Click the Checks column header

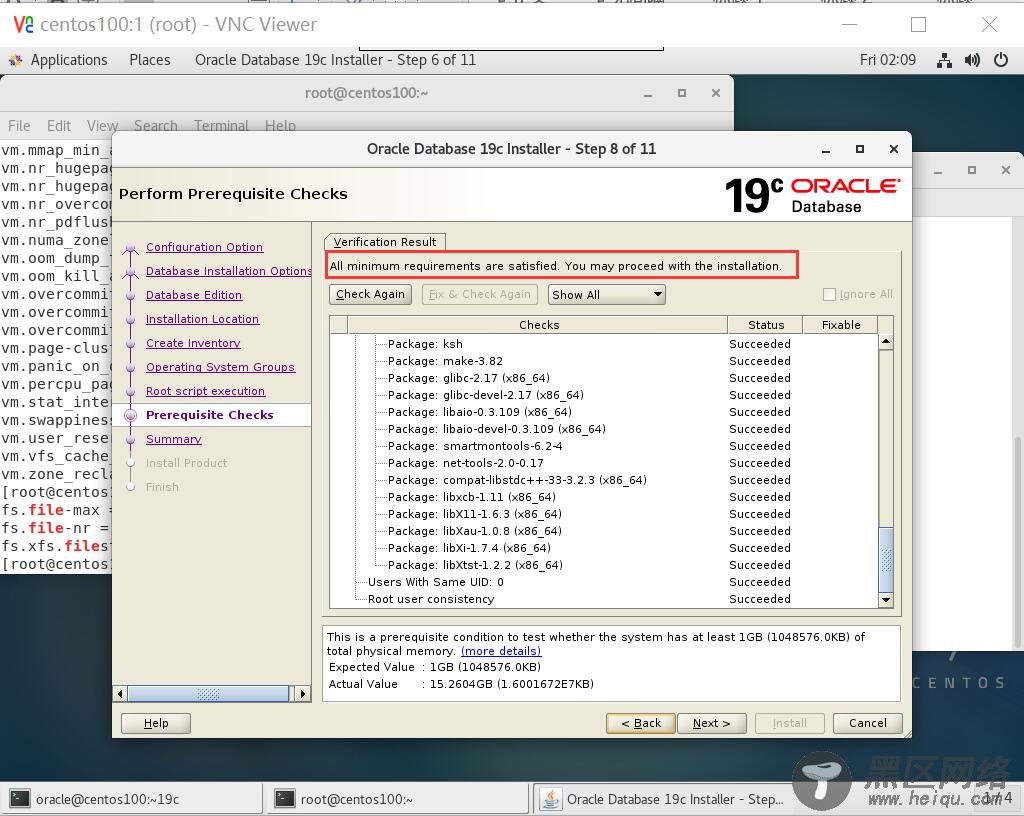pos(538,324)
